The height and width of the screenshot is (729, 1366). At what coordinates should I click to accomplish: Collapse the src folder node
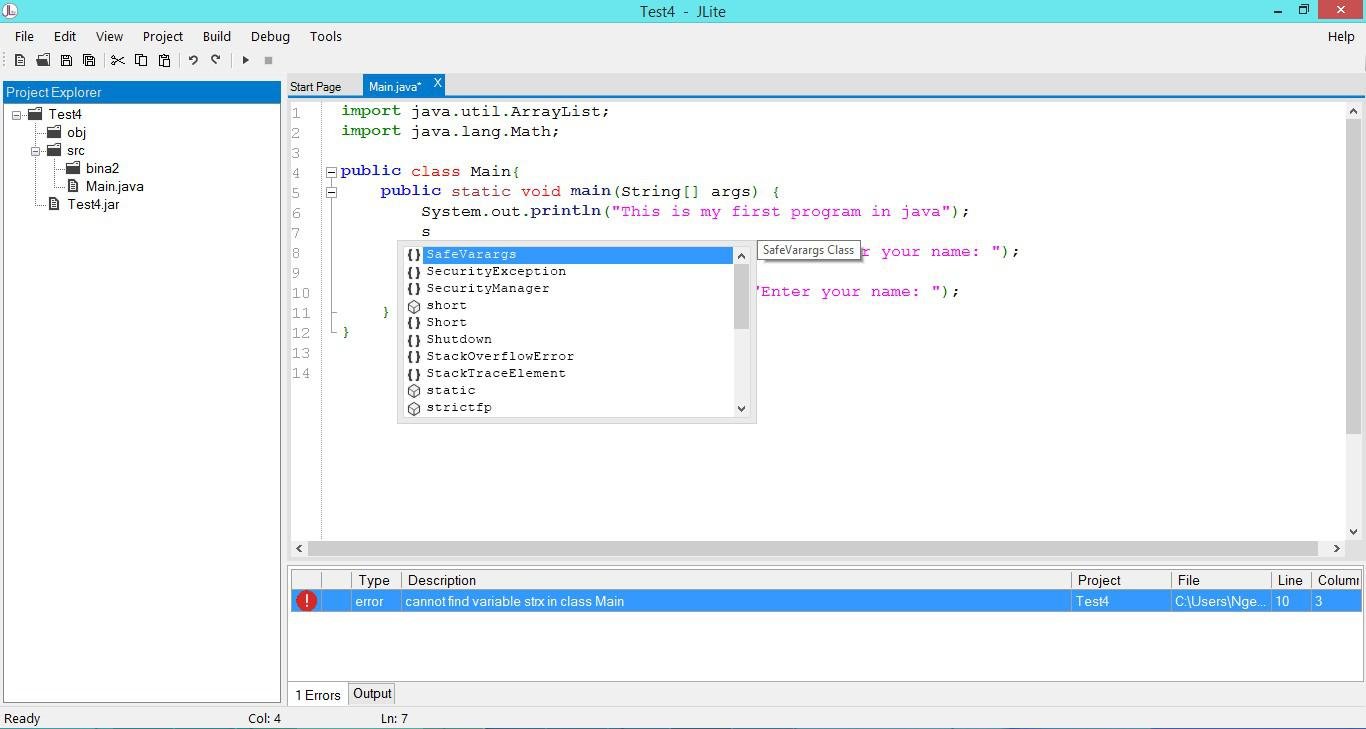pos(35,151)
